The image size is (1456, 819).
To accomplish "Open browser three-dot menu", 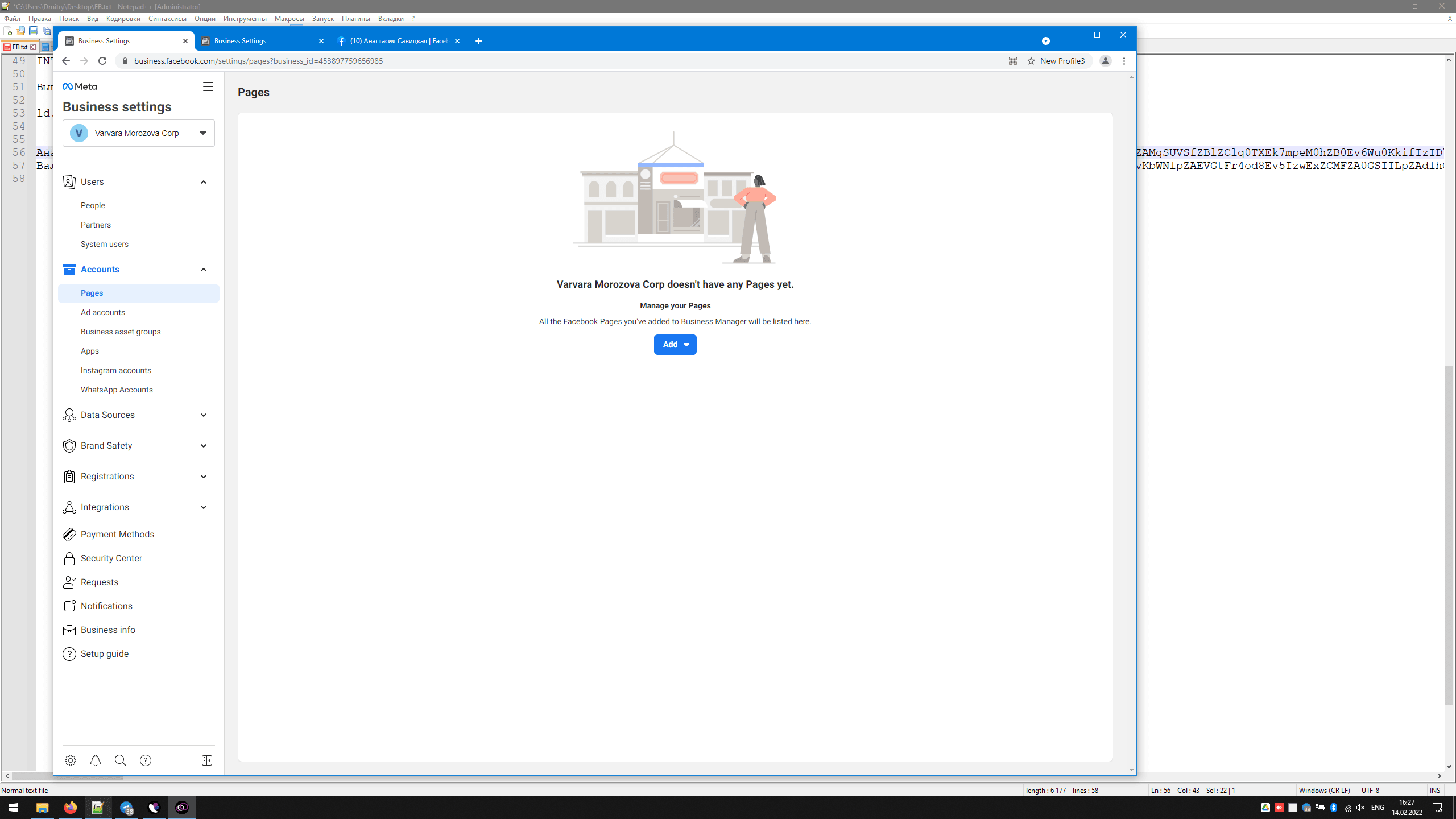I will coord(1124,61).
